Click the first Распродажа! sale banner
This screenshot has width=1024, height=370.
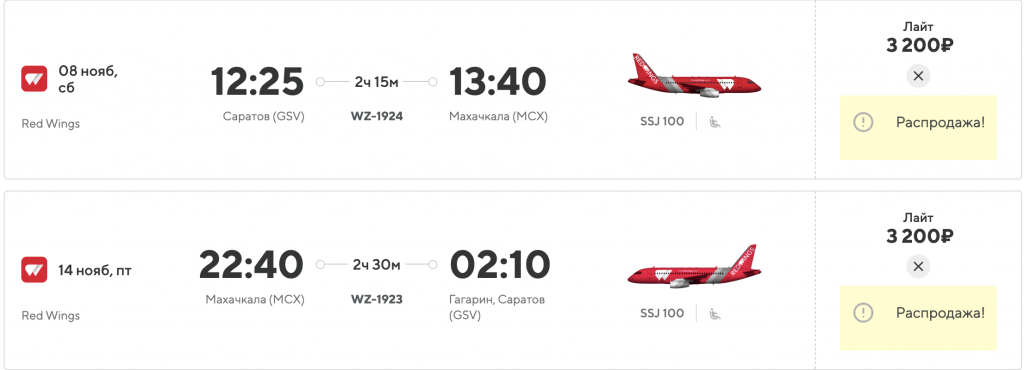click(x=918, y=127)
